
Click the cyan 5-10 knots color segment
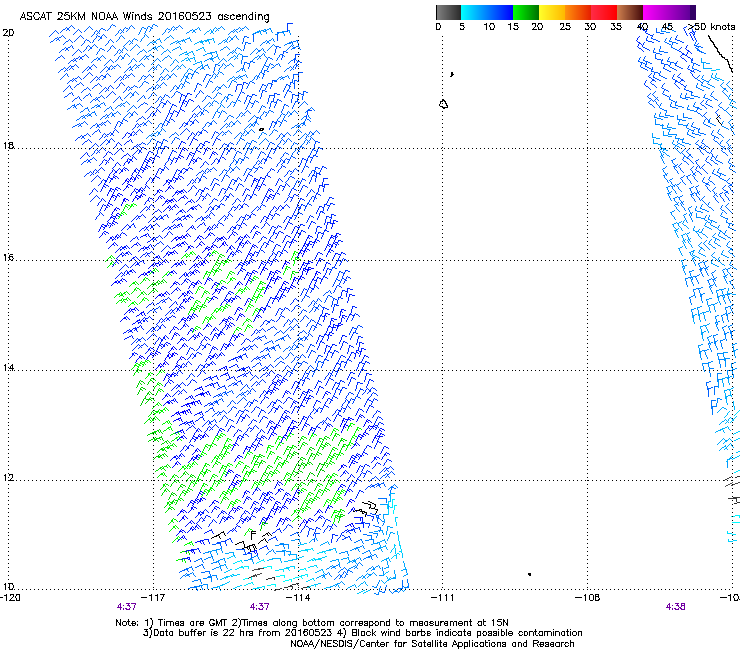tap(474, 12)
